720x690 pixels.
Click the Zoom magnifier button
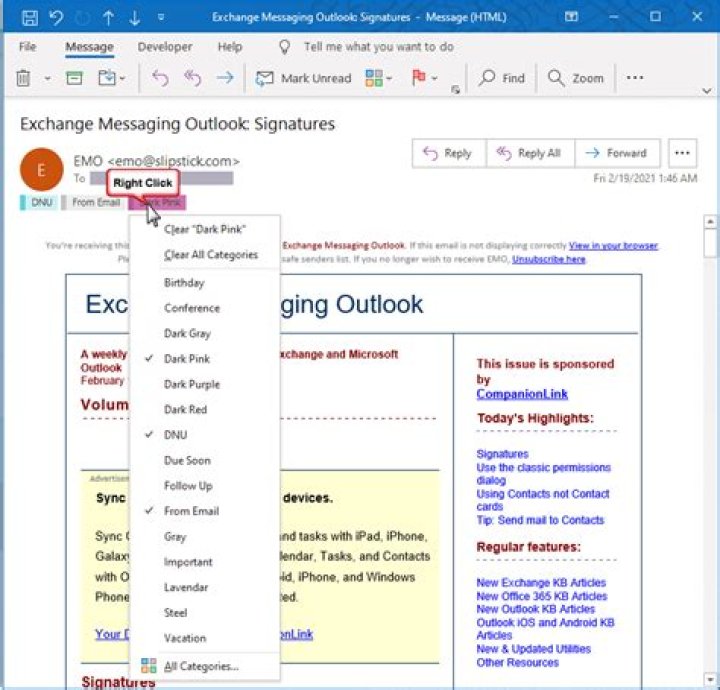tap(576, 78)
